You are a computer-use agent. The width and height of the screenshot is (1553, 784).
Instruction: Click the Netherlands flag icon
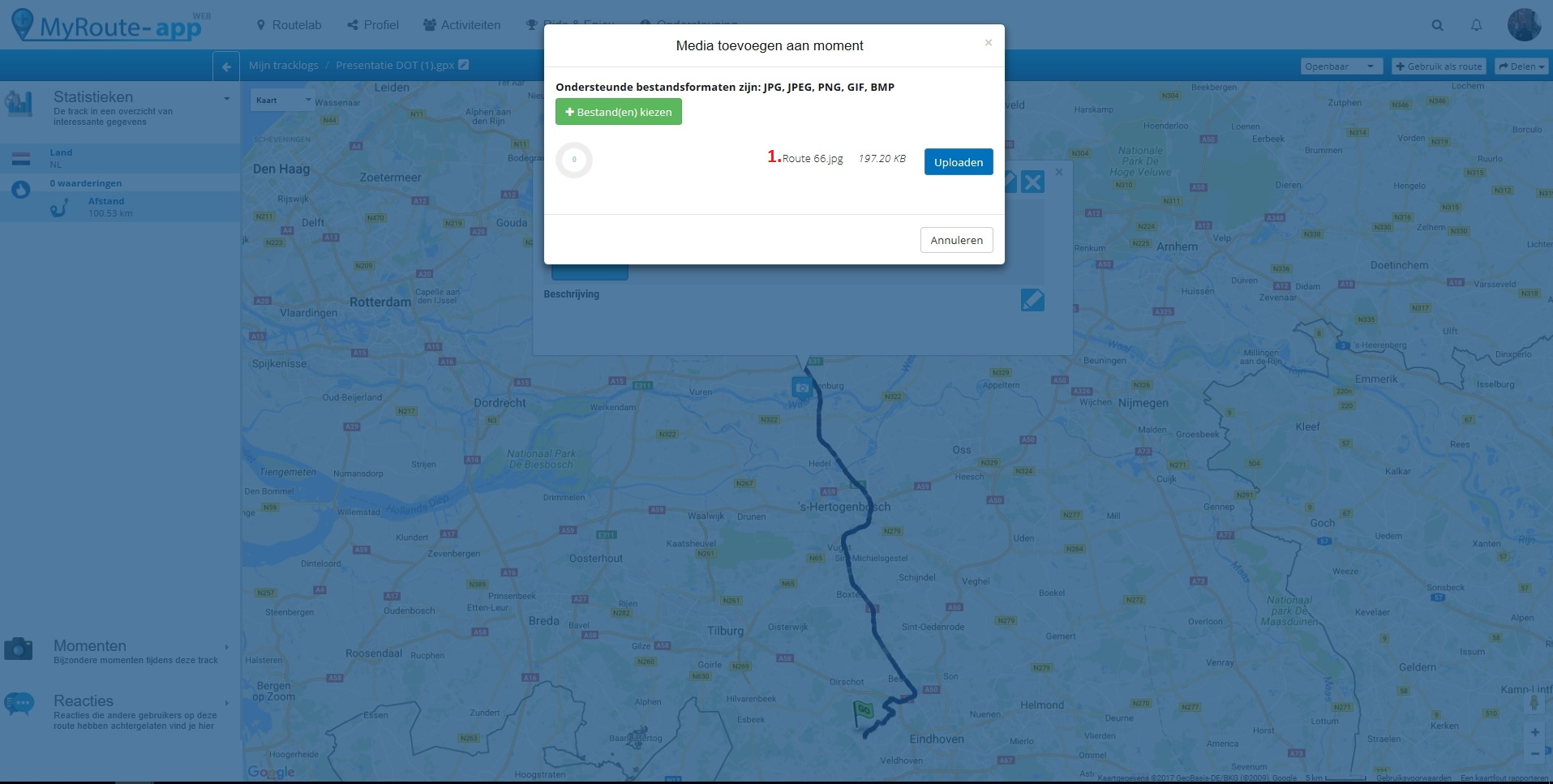tap(21, 159)
